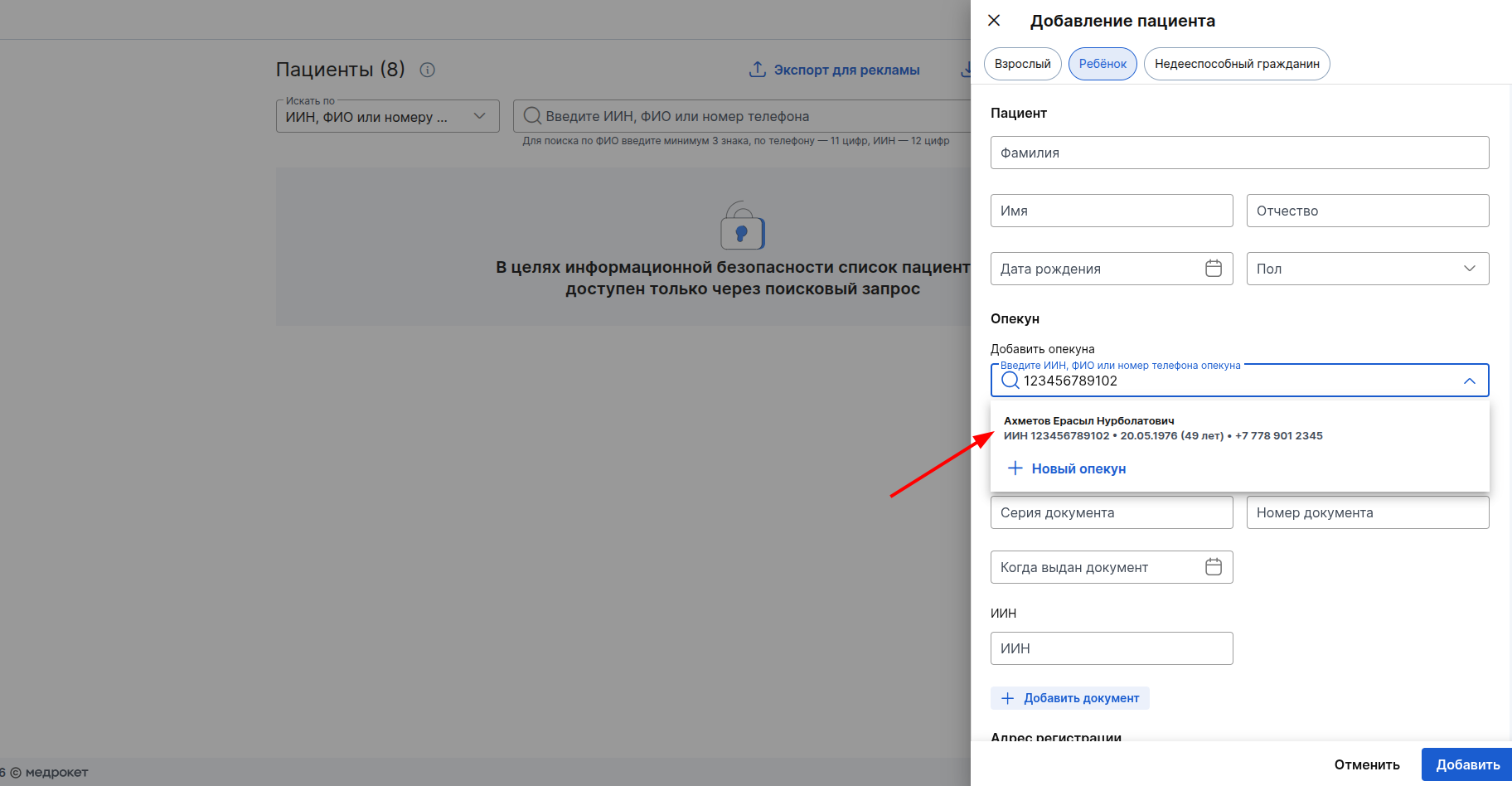This screenshot has width=1512, height=786.
Task: Open the birth date calendar picker
Action: [1213, 269]
